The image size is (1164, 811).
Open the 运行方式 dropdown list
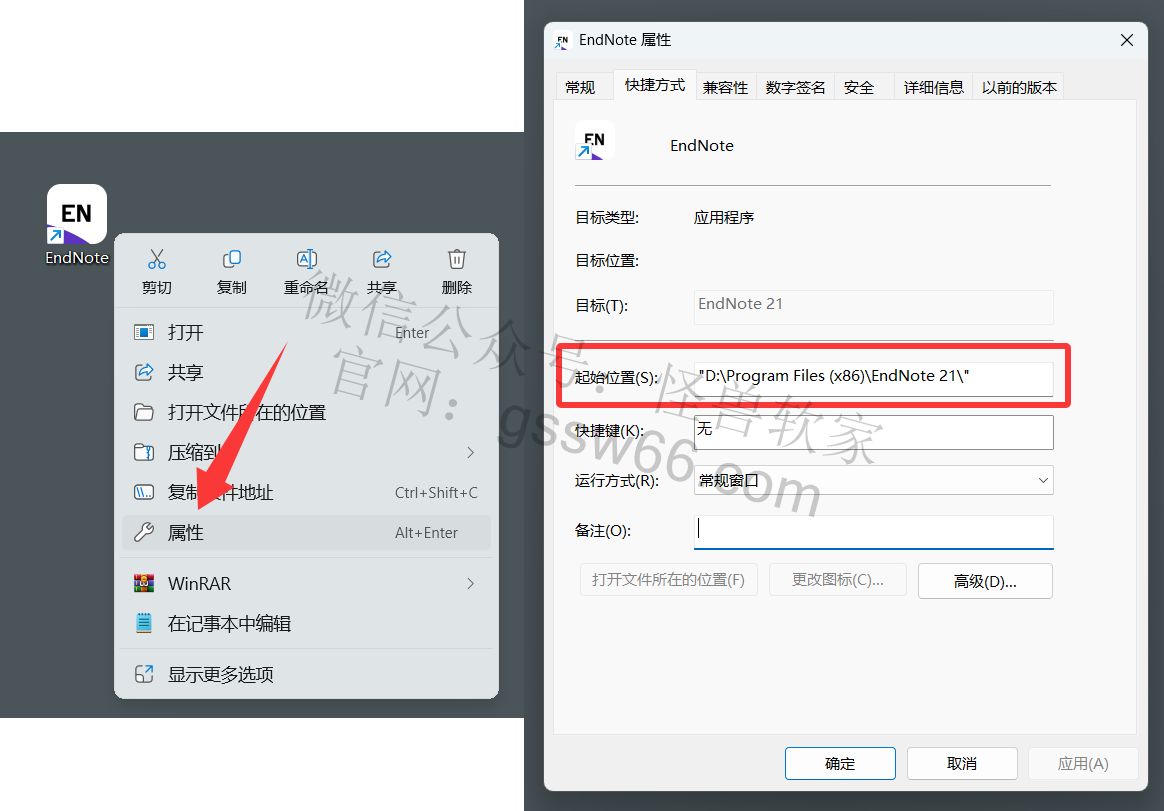[x=873, y=480]
